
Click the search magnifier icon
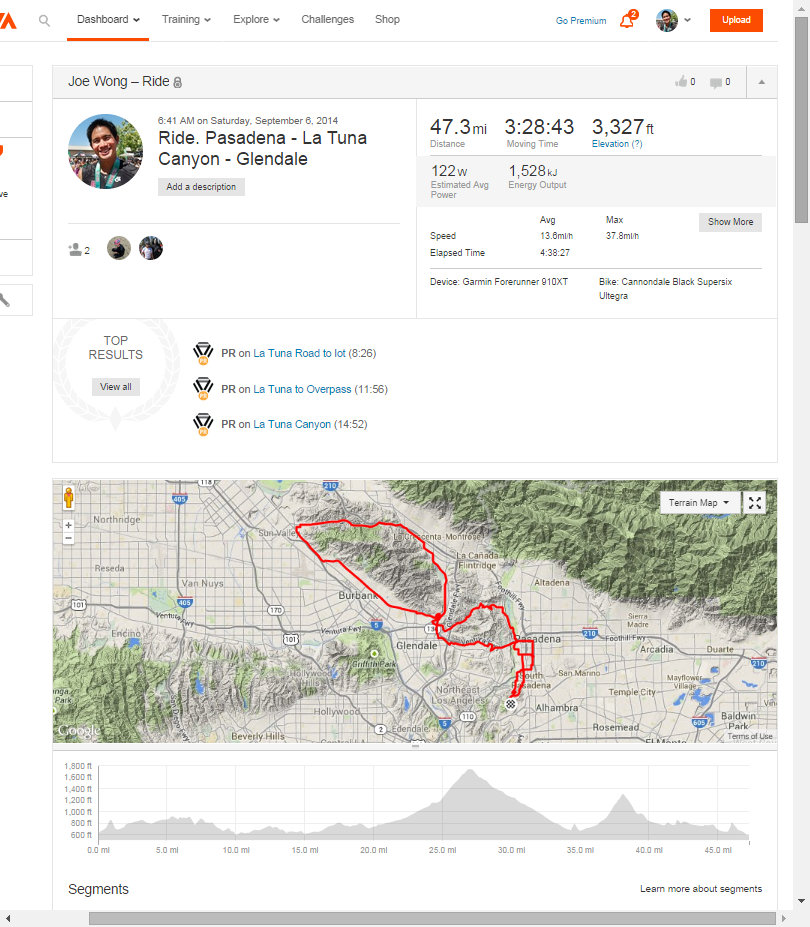tap(44, 20)
